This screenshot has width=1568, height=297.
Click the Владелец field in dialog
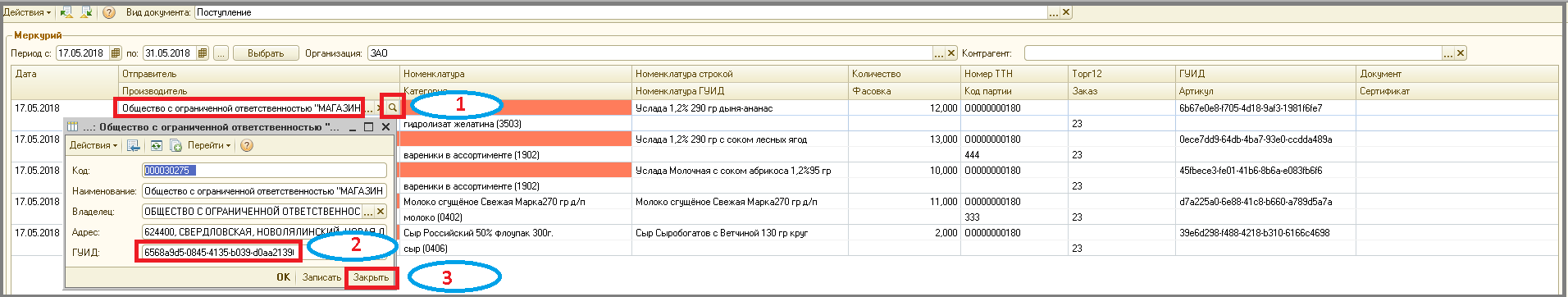(252, 212)
